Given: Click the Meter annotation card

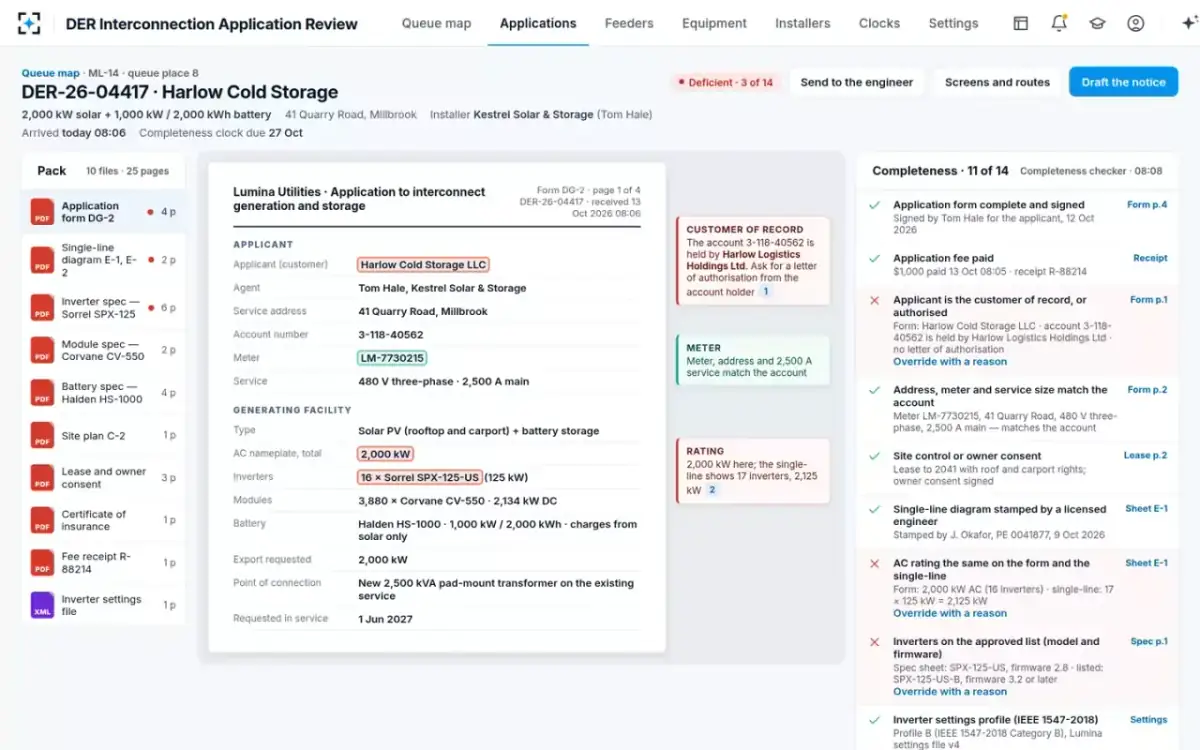Looking at the screenshot, I should pyautogui.click(x=753, y=360).
